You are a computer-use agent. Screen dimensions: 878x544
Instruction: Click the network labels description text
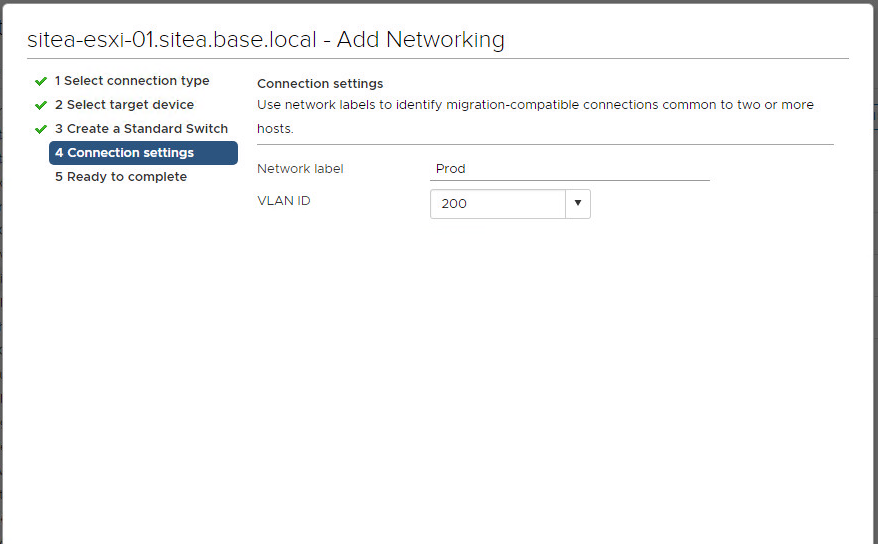[535, 105]
